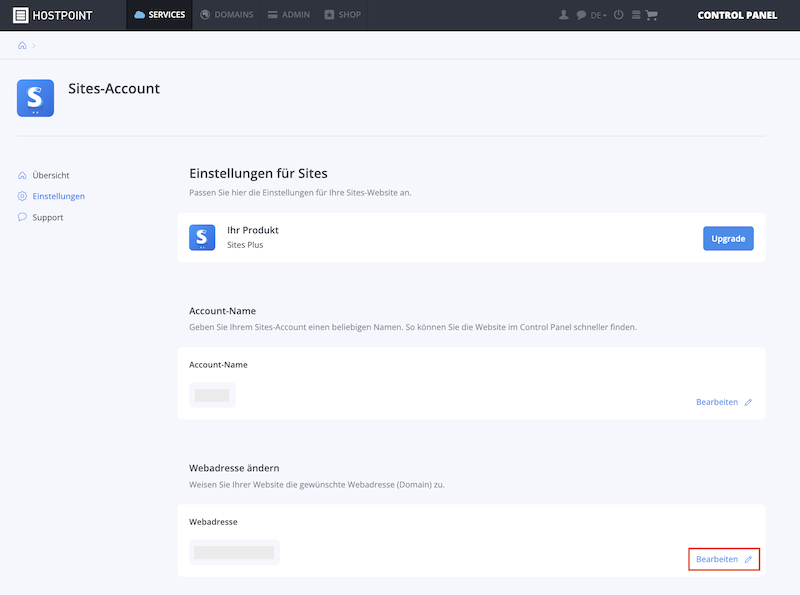Open the server list icon in header

(636, 15)
